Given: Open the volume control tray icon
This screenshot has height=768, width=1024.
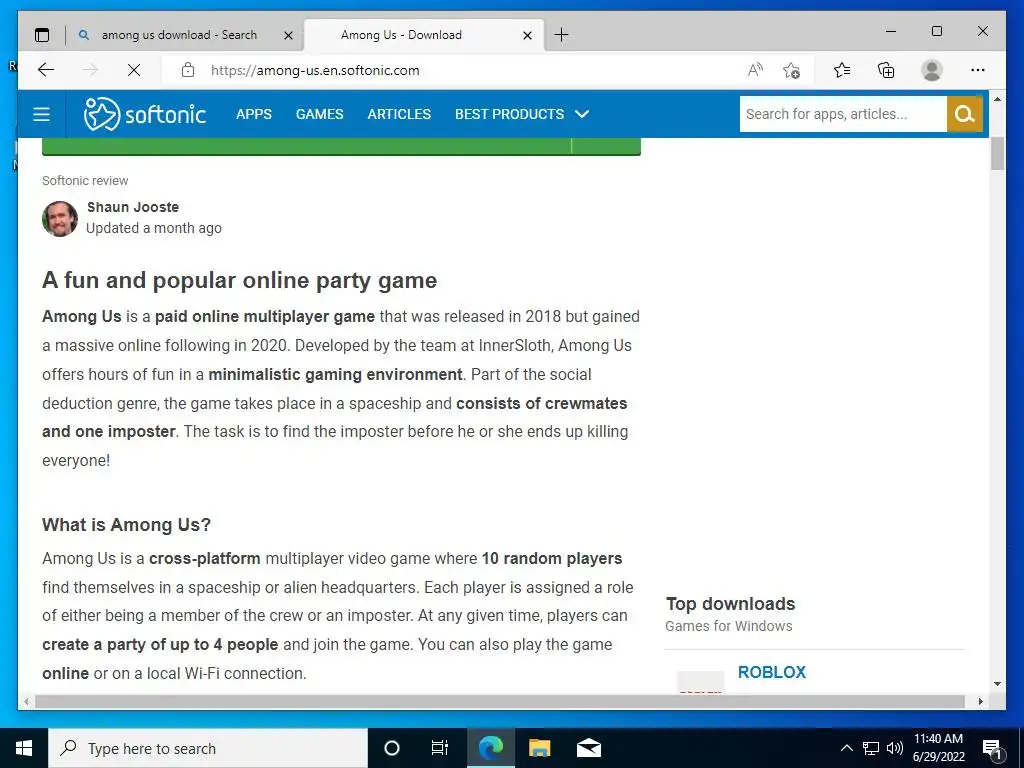Looking at the screenshot, I should (x=895, y=748).
